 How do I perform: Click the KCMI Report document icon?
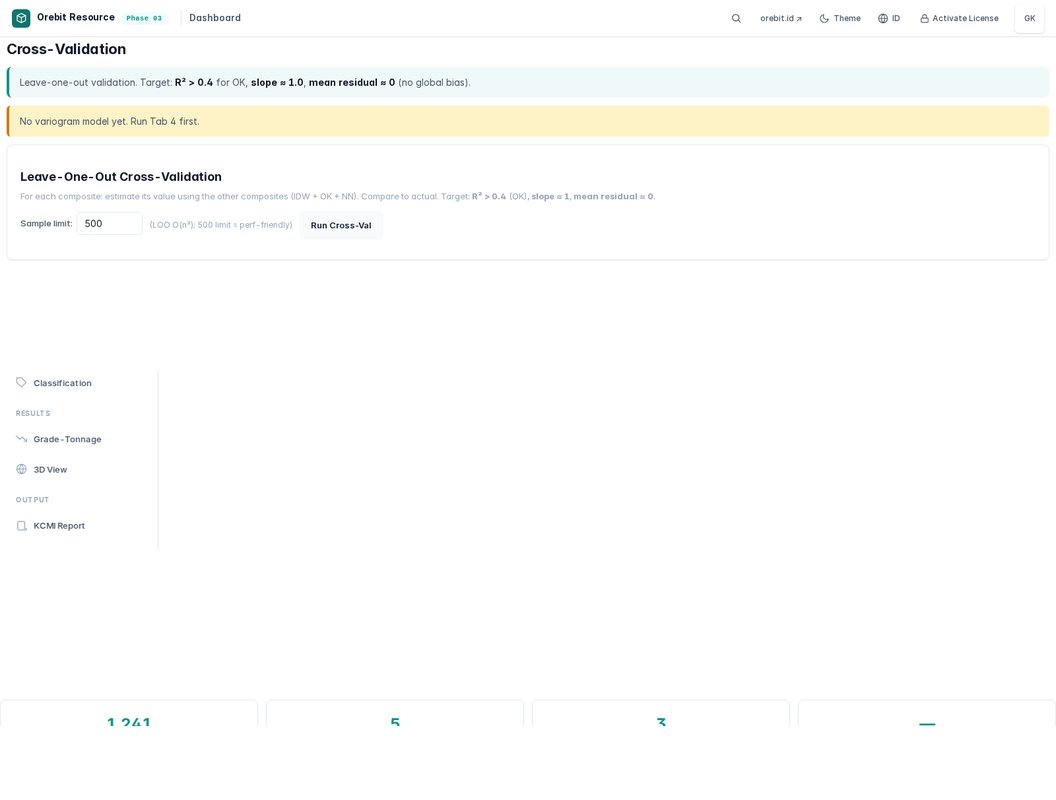pyautogui.click(x=22, y=526)
